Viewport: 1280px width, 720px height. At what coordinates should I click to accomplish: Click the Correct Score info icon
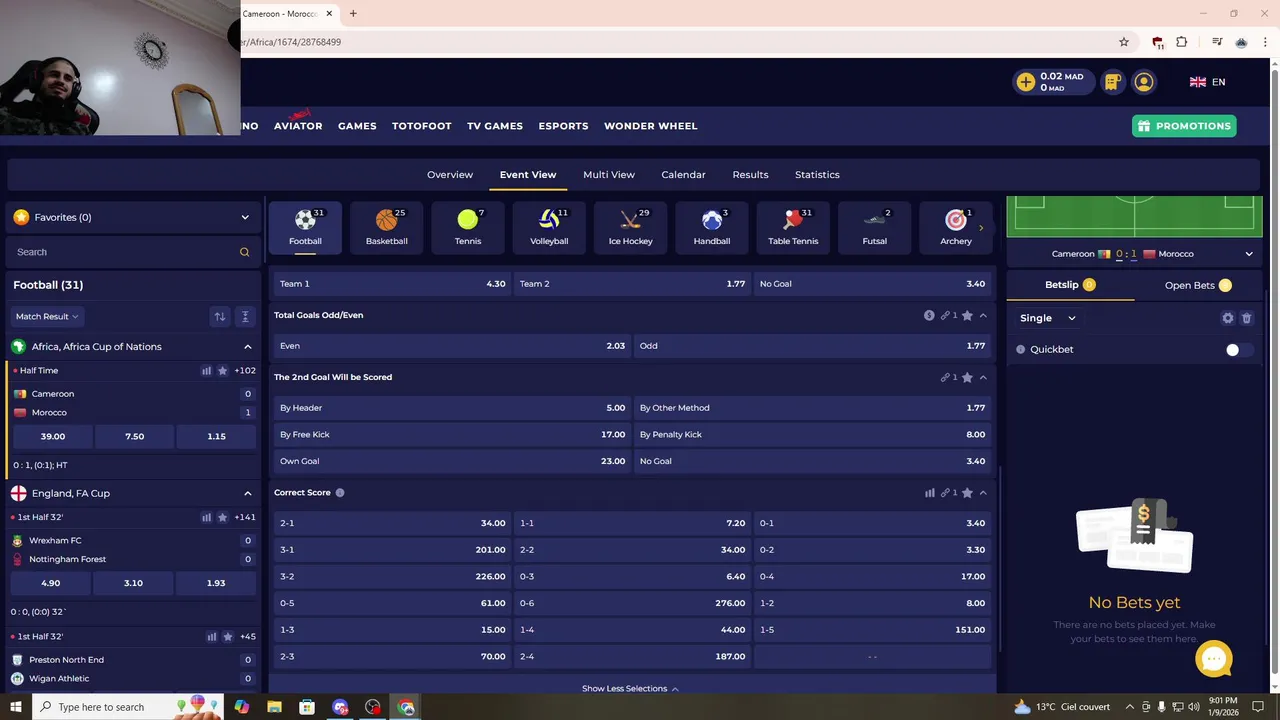coord(340,493)
